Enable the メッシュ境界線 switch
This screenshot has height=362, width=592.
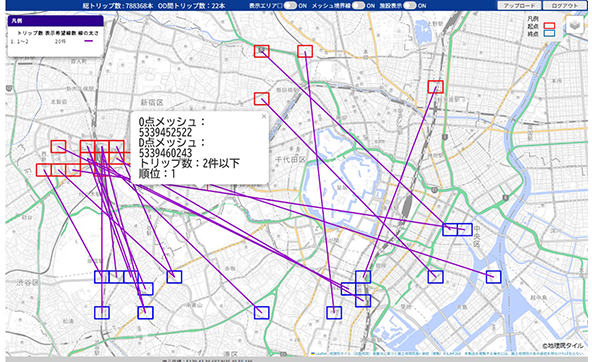[358, 6]
